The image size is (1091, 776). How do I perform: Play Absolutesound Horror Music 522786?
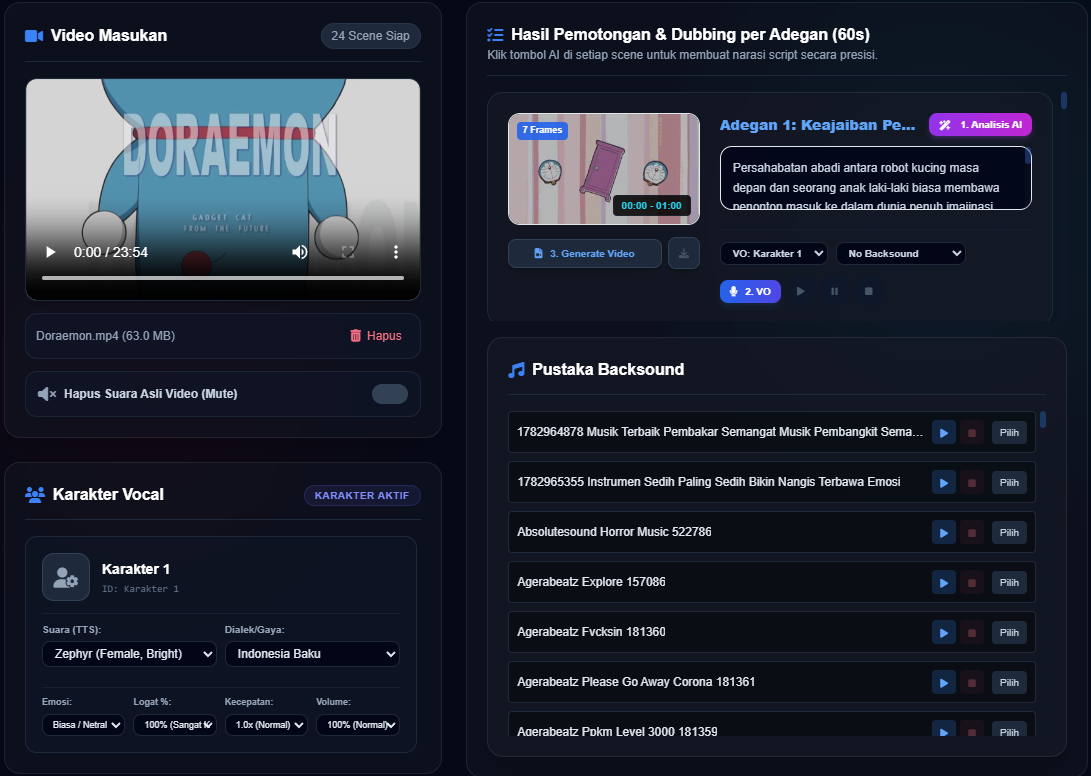[943, 532]
